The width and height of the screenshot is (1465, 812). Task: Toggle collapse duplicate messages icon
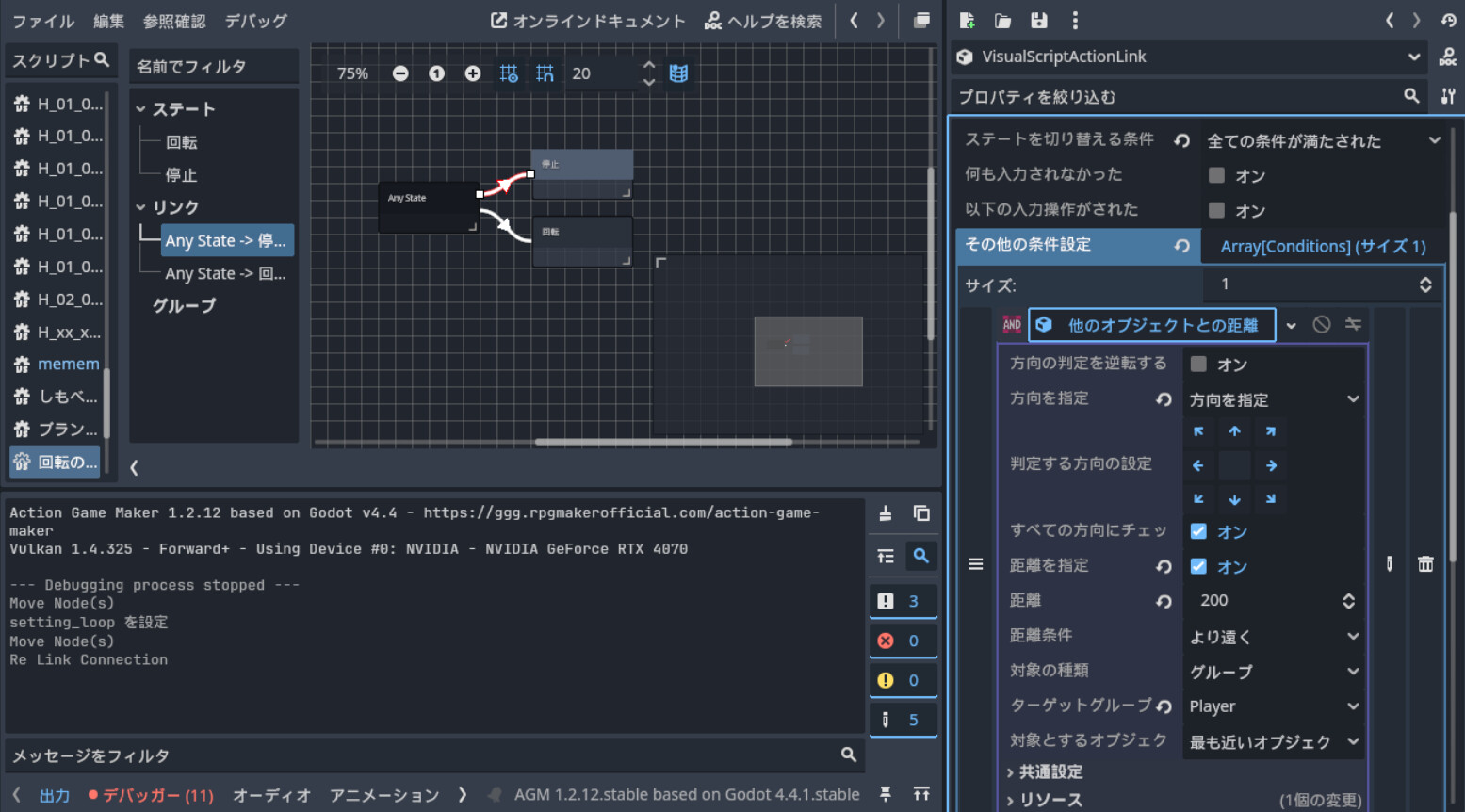pyautogui.click(x=885, y=557)
